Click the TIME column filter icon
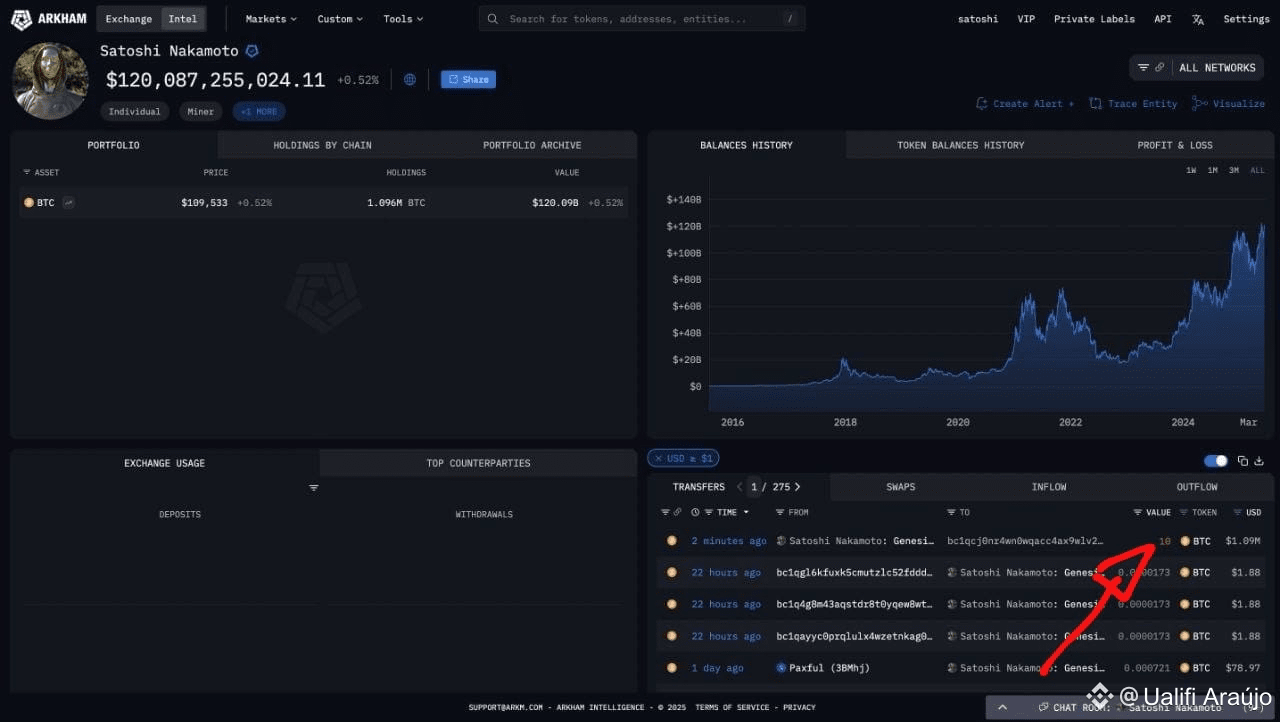The height and width of the screenshot is (722, 1280). (710, 513)
